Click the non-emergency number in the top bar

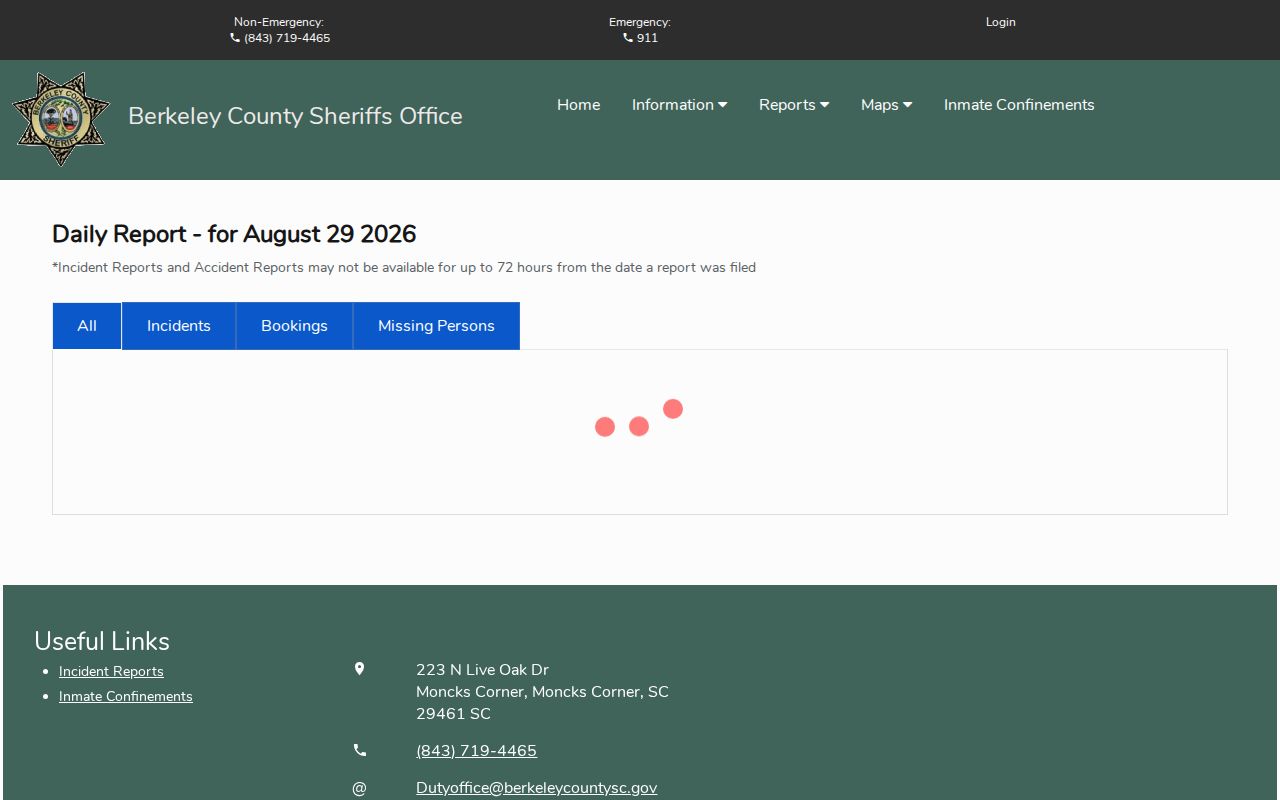(287, 38)
